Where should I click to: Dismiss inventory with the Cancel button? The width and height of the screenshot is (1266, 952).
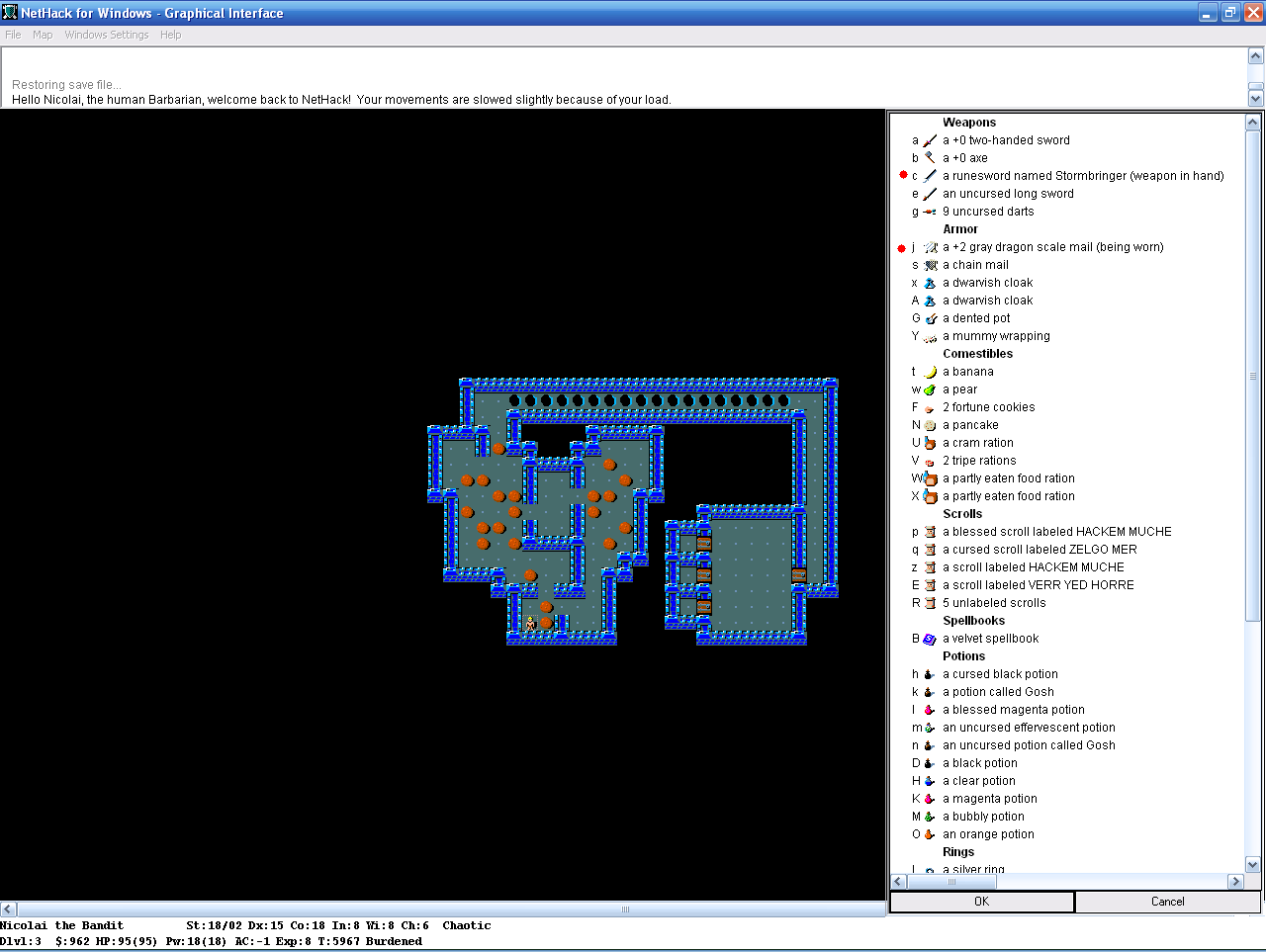[x=1168, y=902]
